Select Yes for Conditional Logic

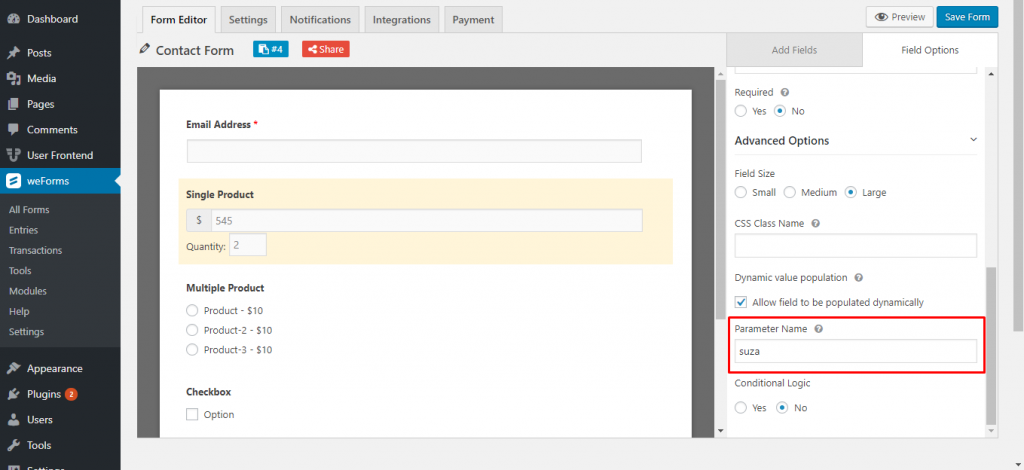point(741,407)
